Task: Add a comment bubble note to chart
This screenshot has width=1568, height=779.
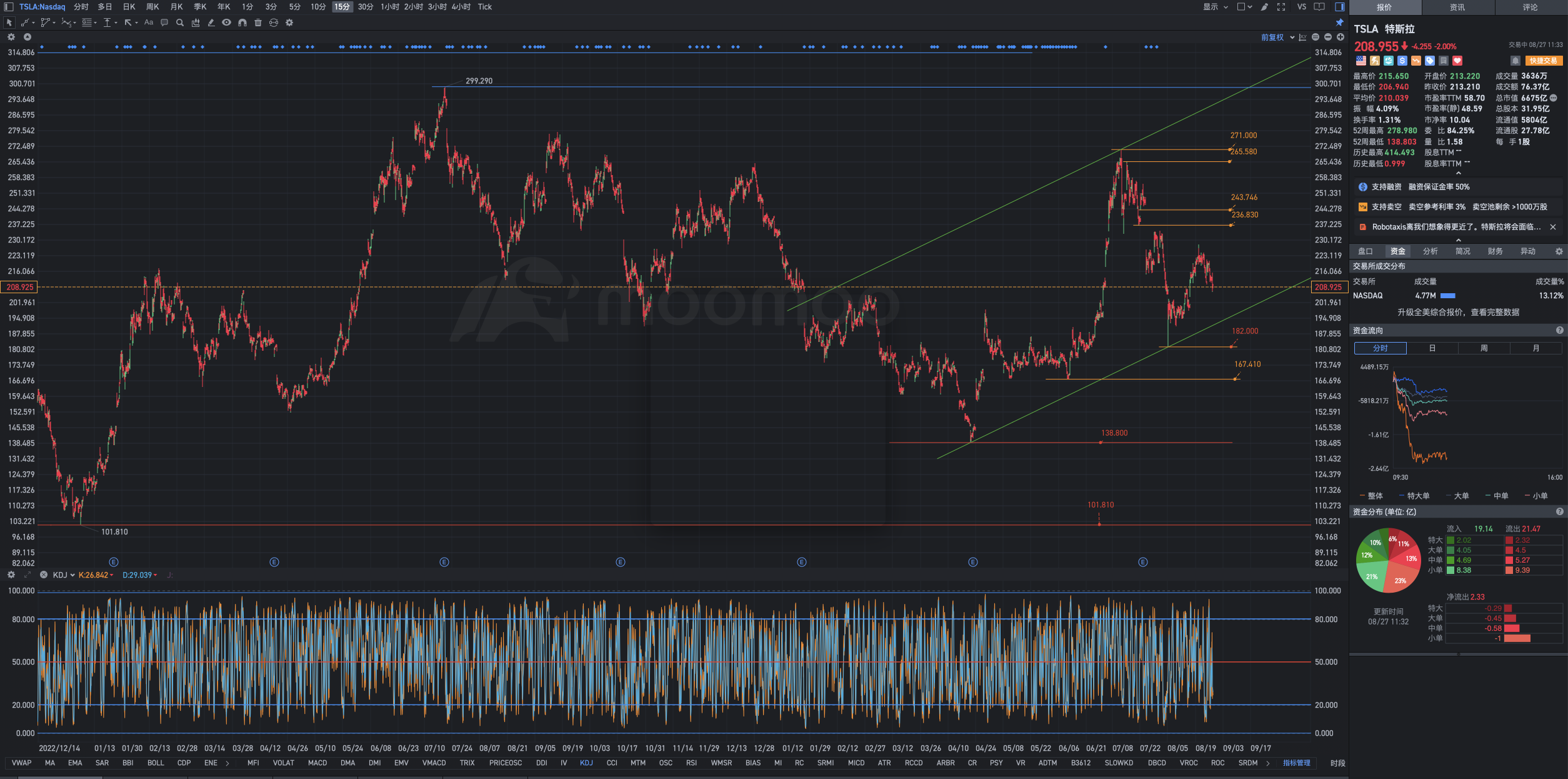Action: click(x=164, y=23)
